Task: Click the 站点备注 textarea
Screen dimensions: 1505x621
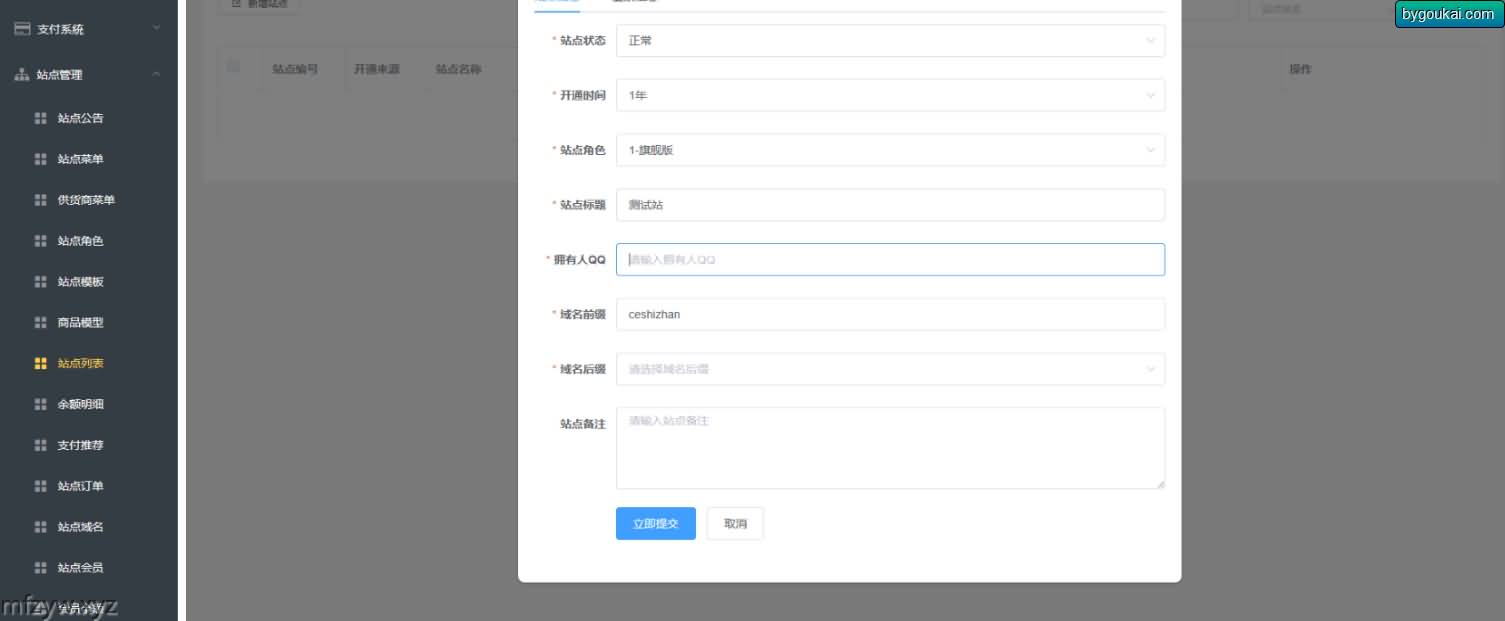Action: pos(890,448)
